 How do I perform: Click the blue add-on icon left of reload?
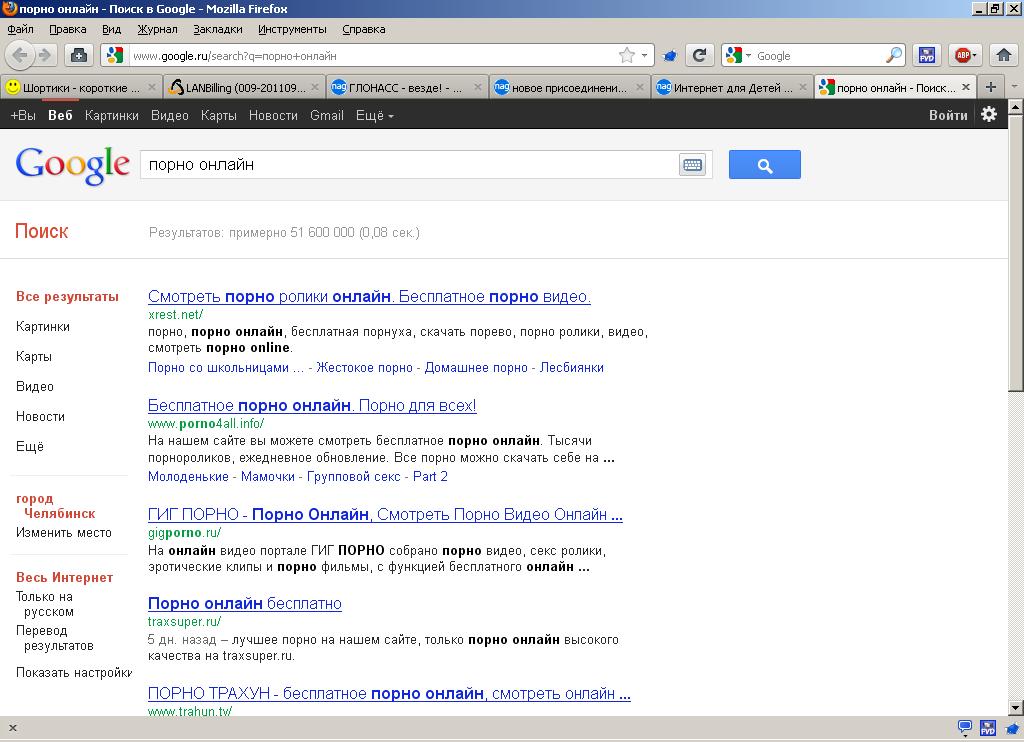669,56
